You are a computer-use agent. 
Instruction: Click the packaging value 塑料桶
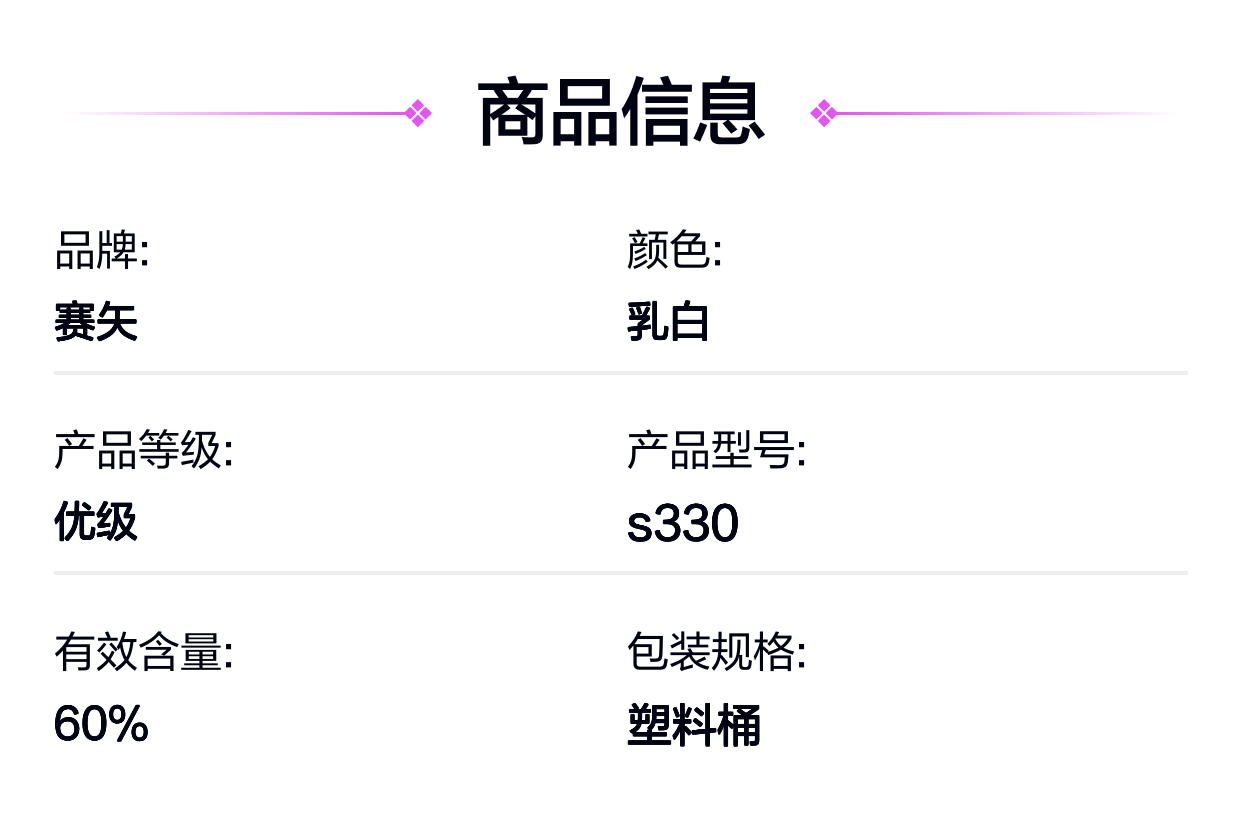[x=694, y=725]
